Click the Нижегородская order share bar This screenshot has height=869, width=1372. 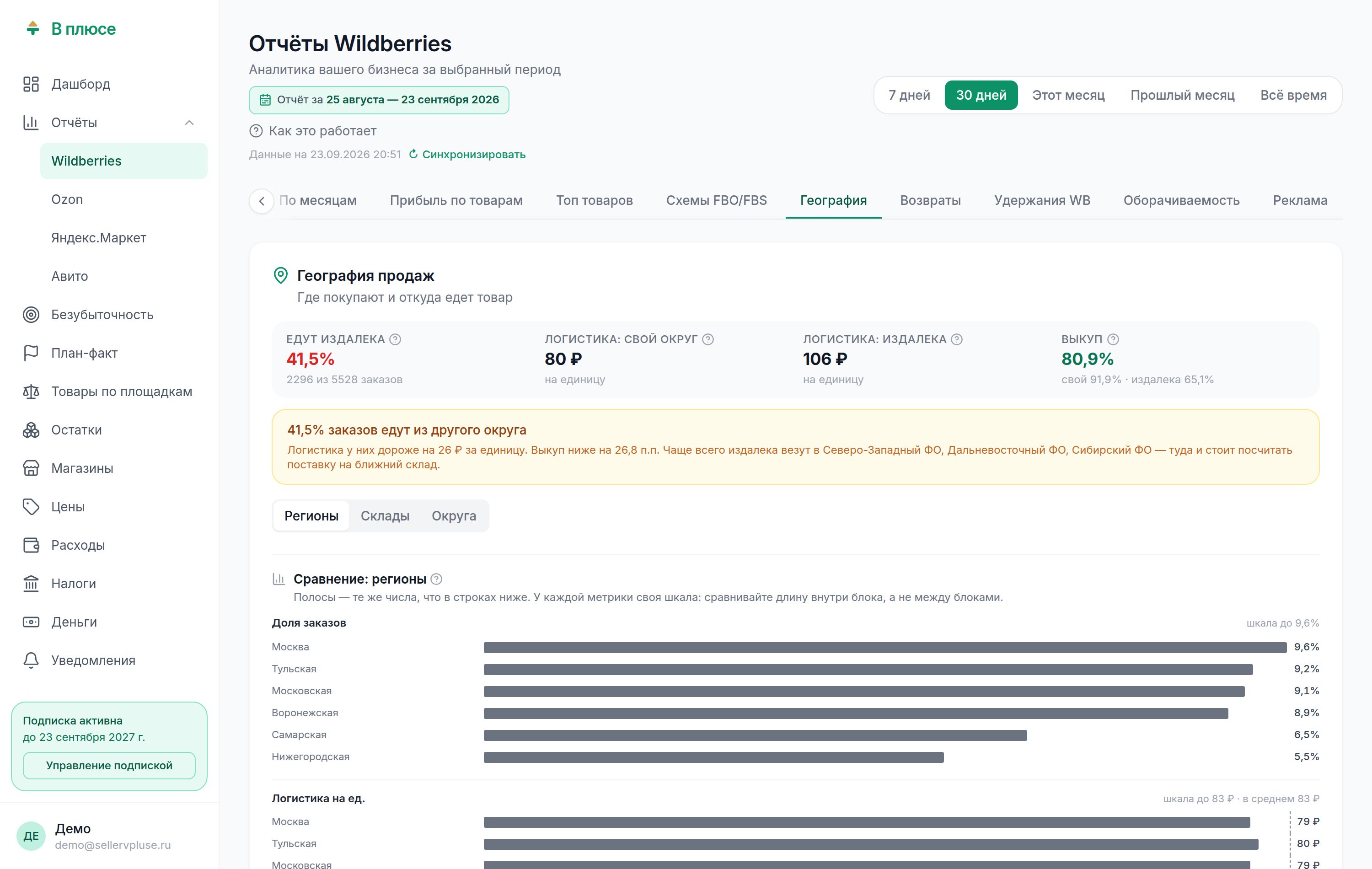tap(714, 757)
